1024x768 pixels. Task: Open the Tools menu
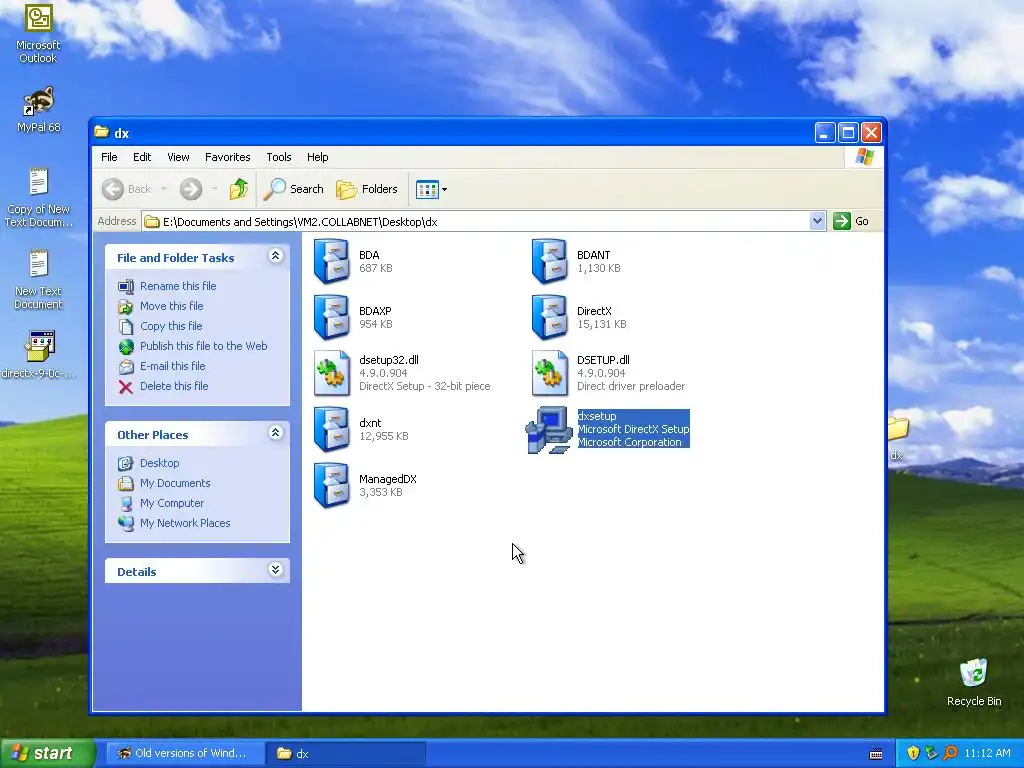point(279,157)
